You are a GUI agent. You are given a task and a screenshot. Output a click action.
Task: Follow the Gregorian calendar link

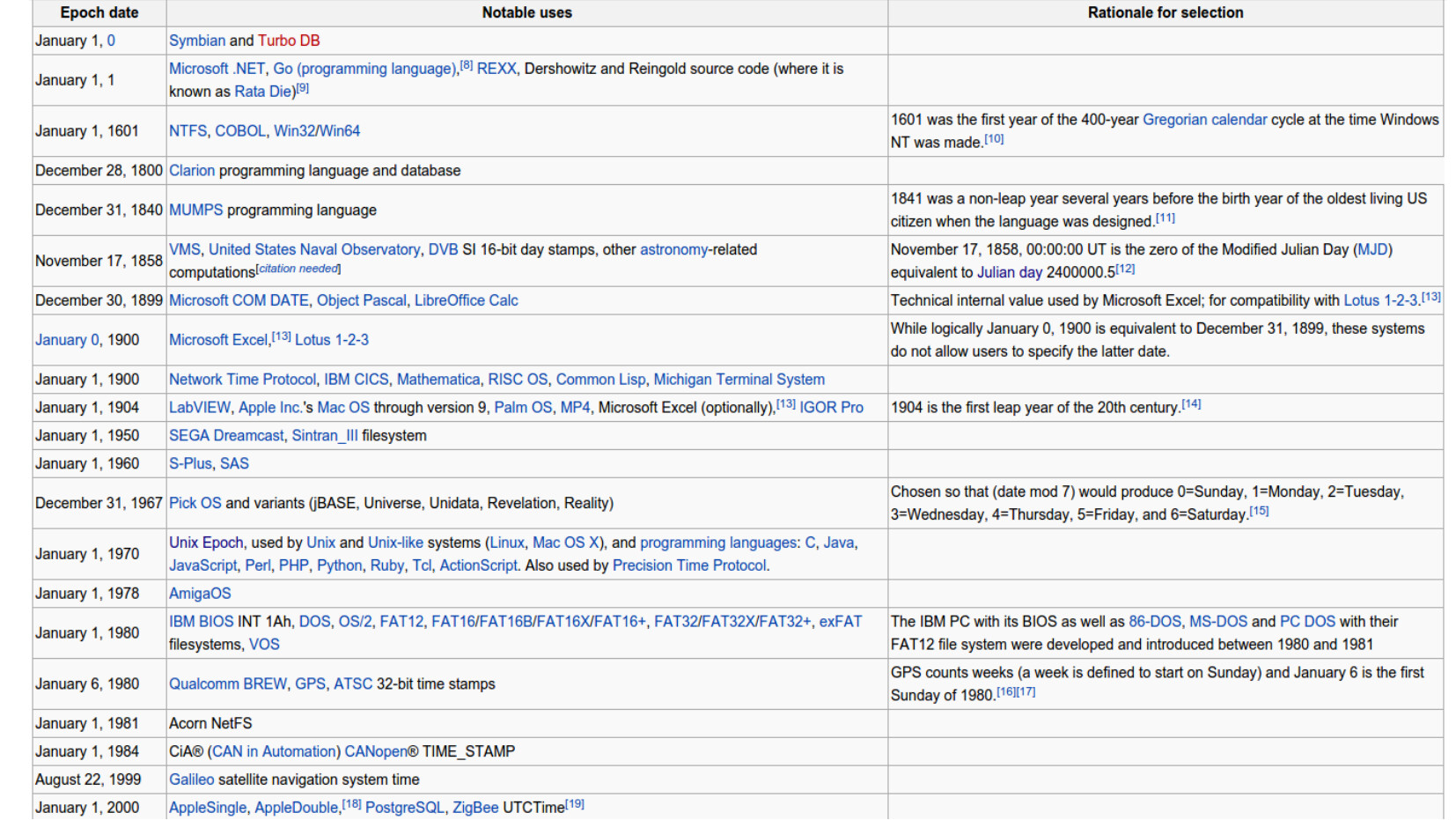1205,120
